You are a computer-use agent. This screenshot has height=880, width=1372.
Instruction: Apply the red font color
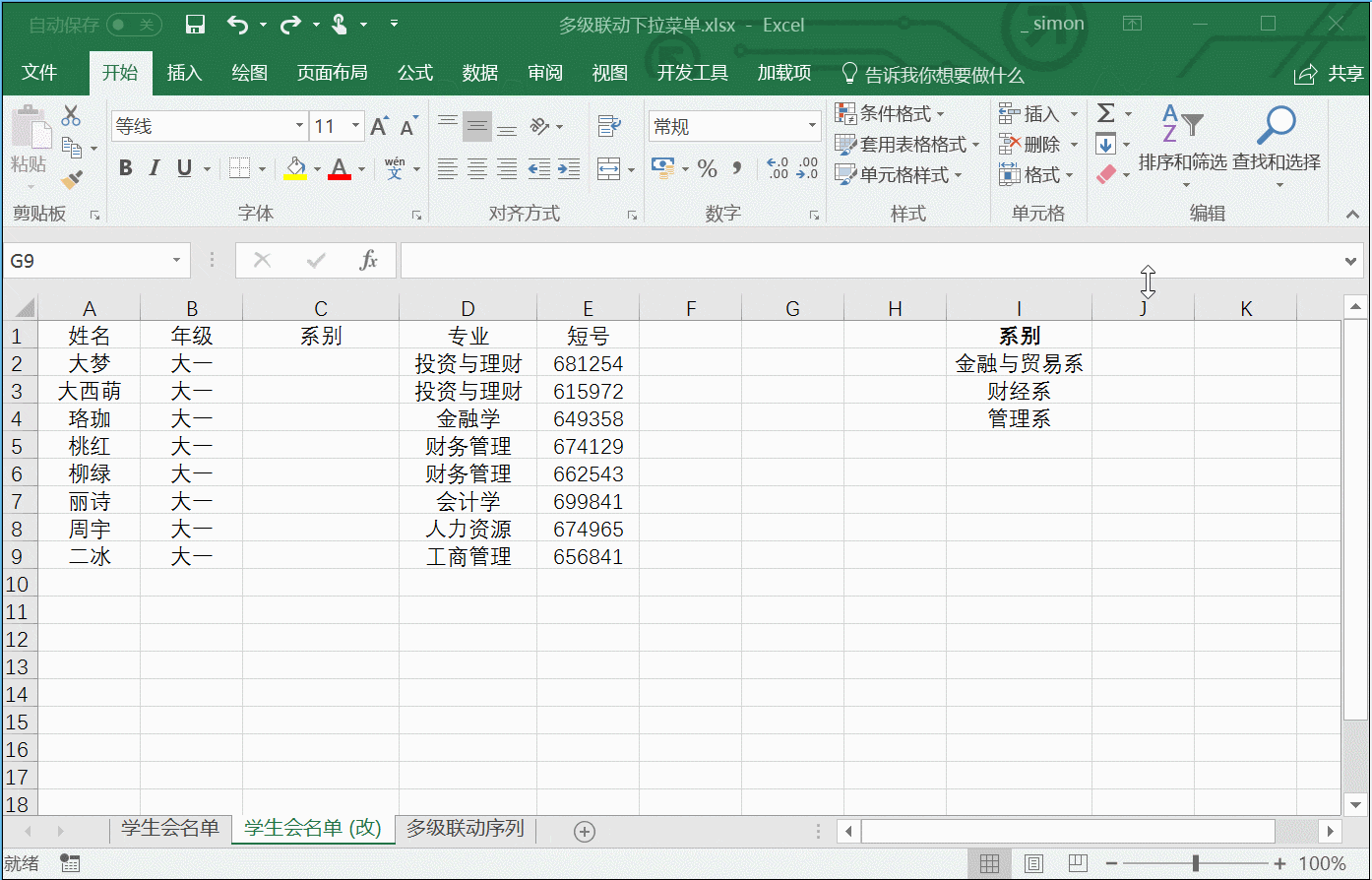(341, 169)
